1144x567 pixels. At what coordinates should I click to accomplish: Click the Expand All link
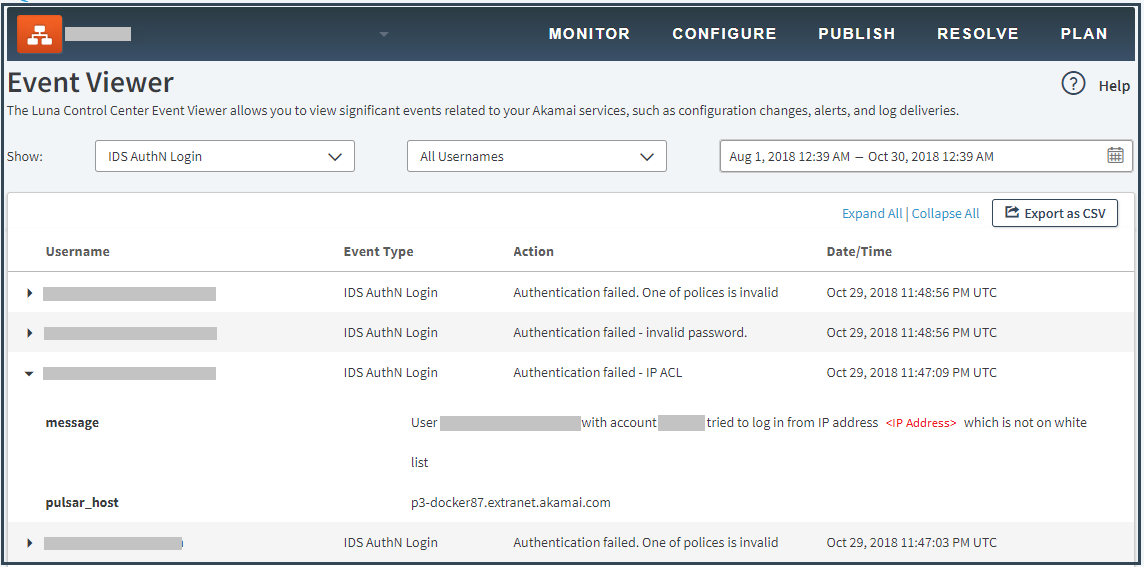click(x=872, y=214)
